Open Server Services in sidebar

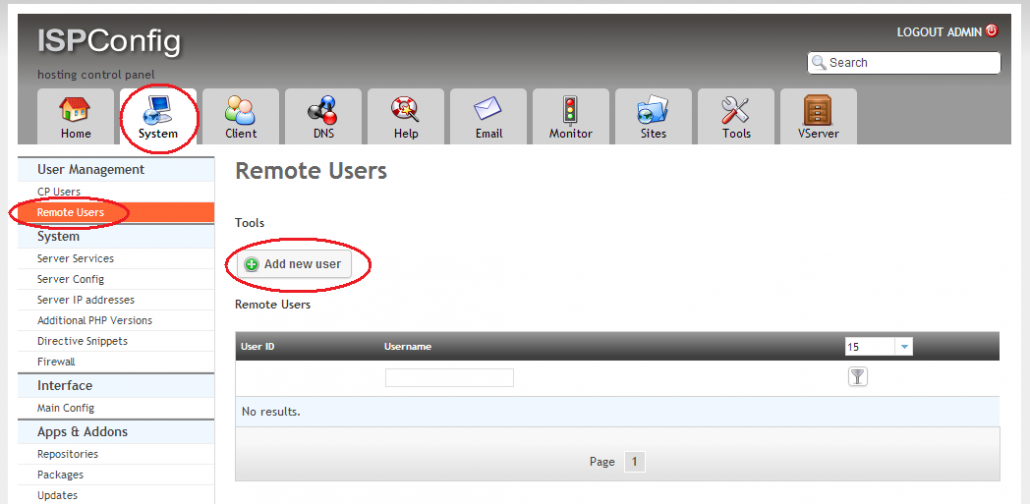pos(75,258)
